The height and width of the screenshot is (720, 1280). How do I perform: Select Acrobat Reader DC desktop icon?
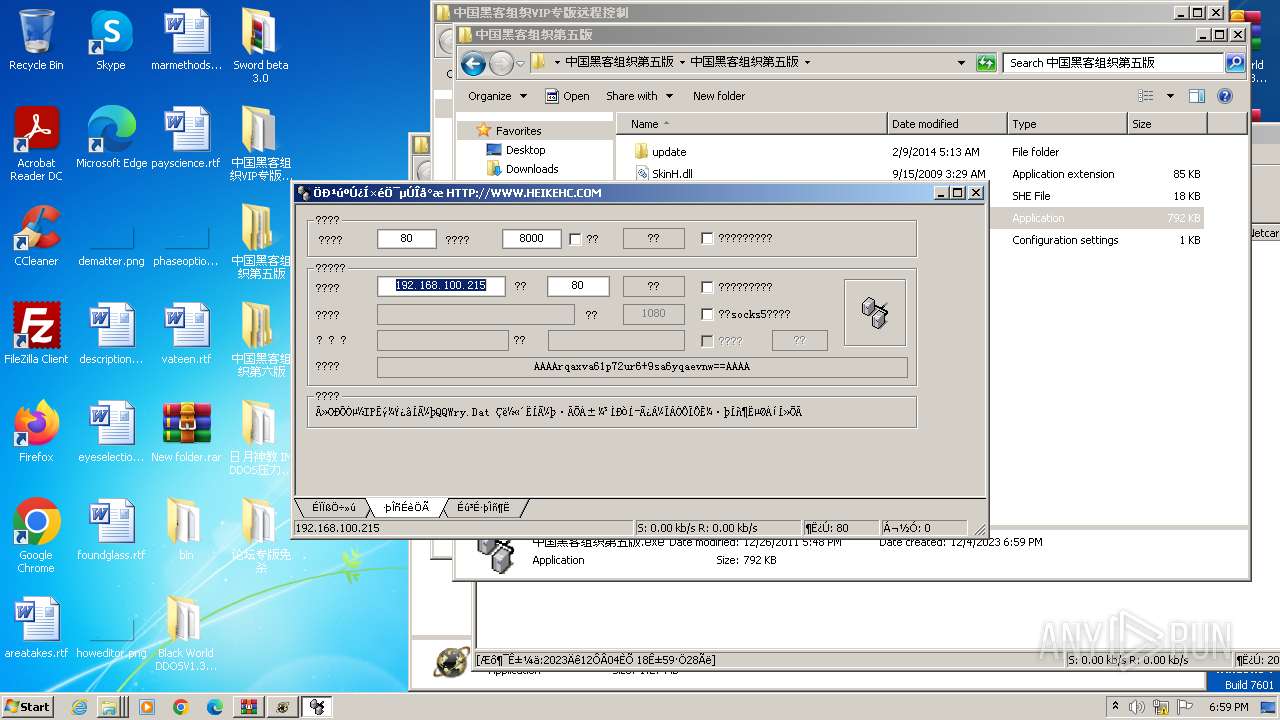coord(36,144)
